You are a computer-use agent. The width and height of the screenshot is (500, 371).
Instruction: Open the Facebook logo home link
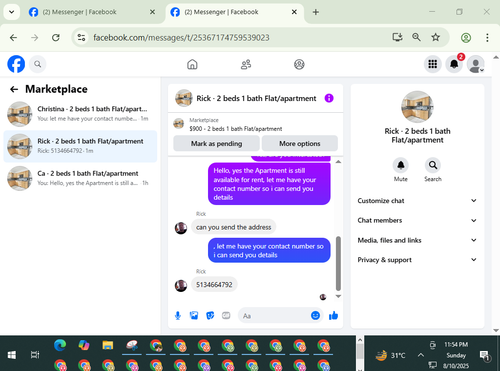tap(16, 64)
